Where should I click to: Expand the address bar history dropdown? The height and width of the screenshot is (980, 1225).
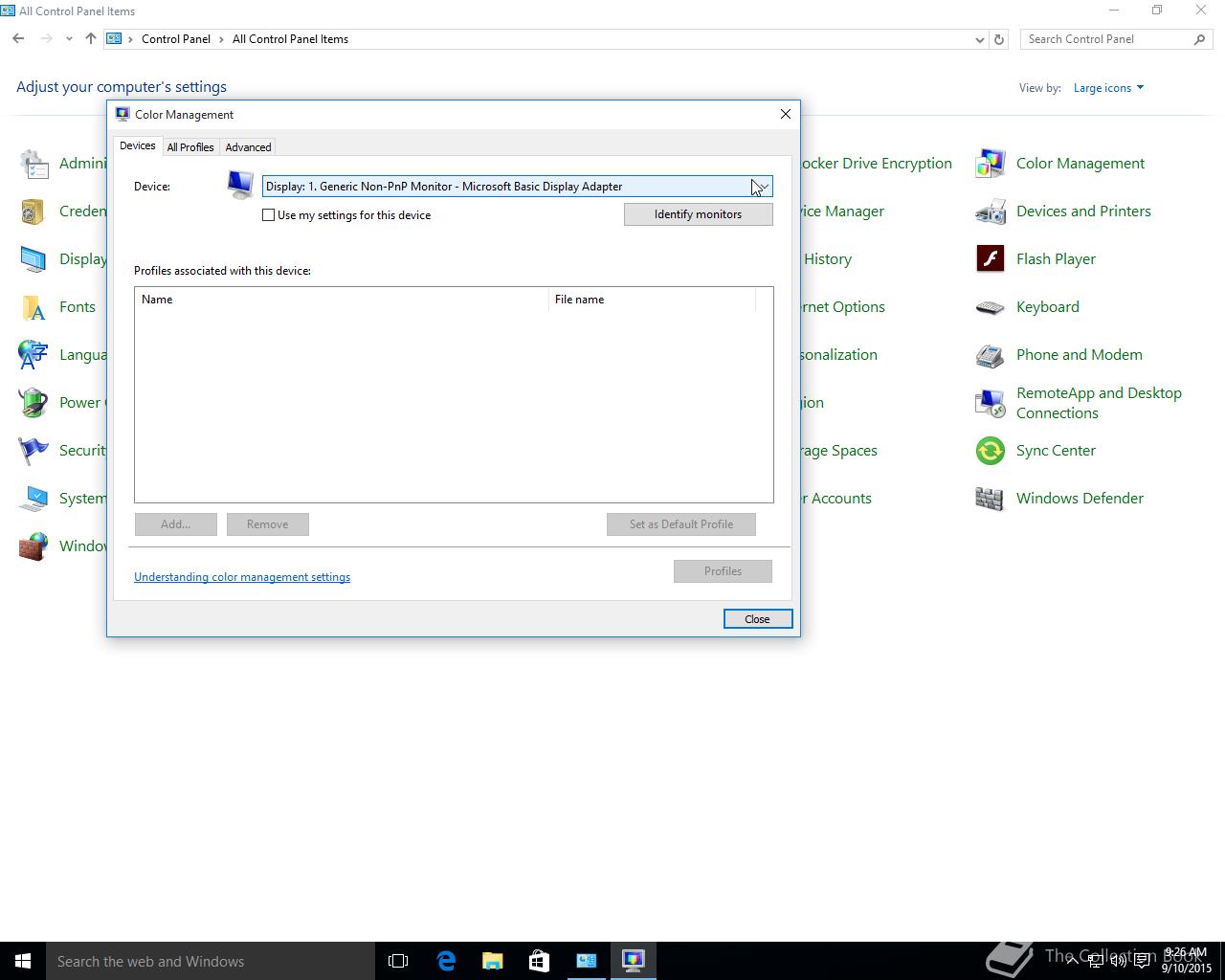point(979,39)
